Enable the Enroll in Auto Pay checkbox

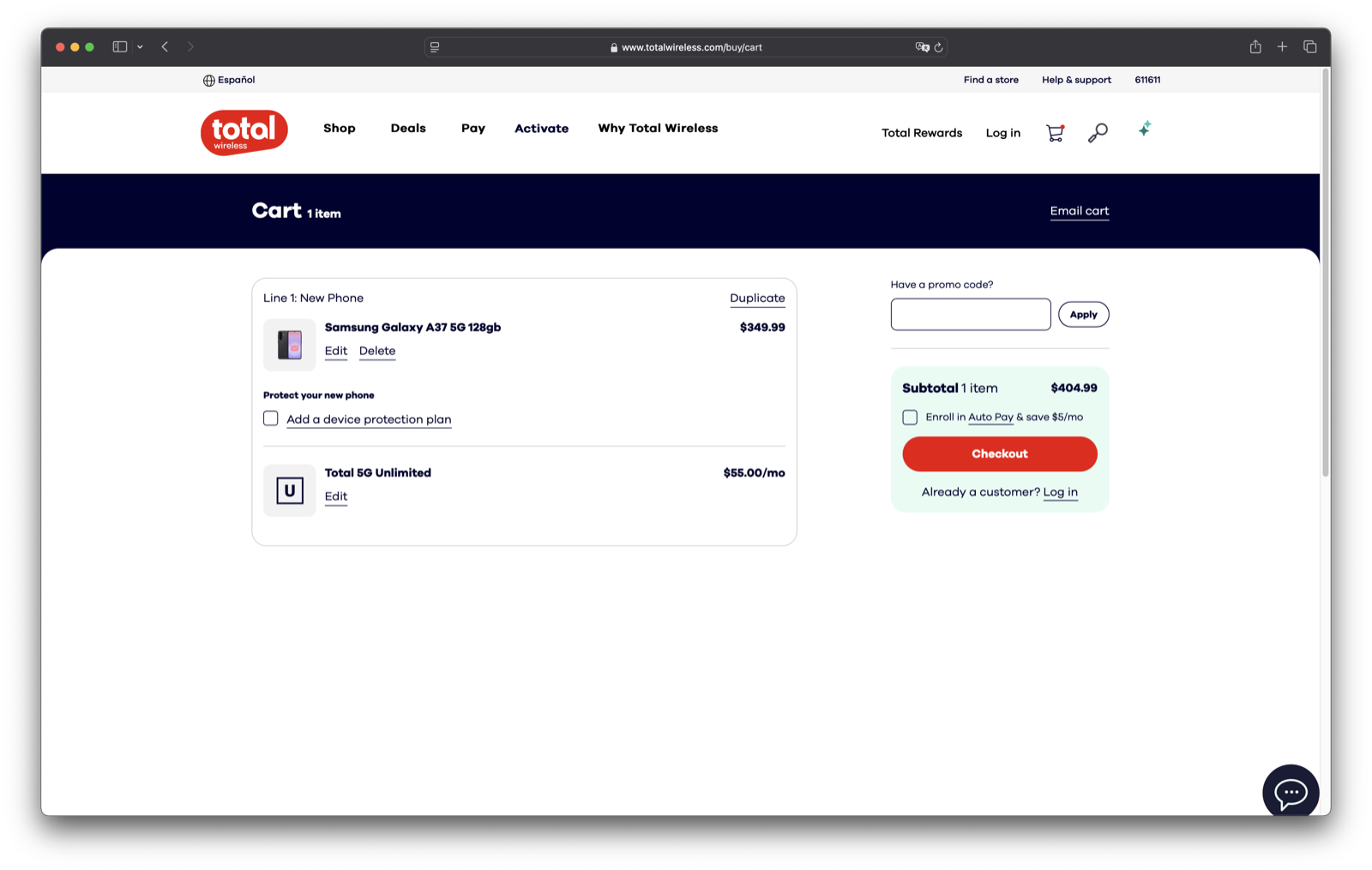[x=910, y=417]
